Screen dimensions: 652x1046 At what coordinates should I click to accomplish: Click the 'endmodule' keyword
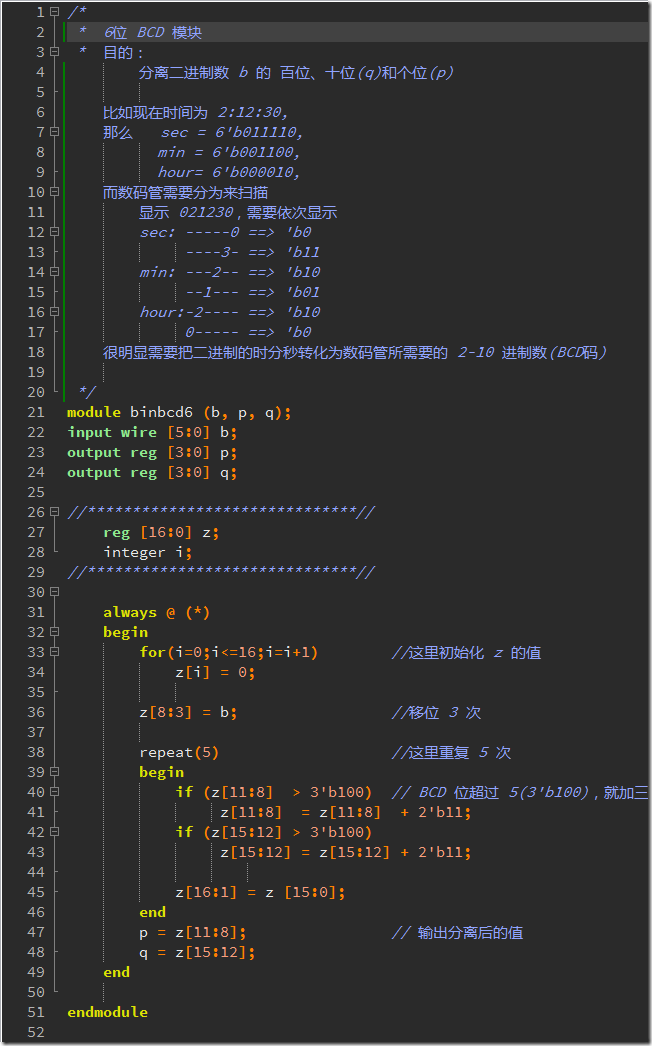107,1013
